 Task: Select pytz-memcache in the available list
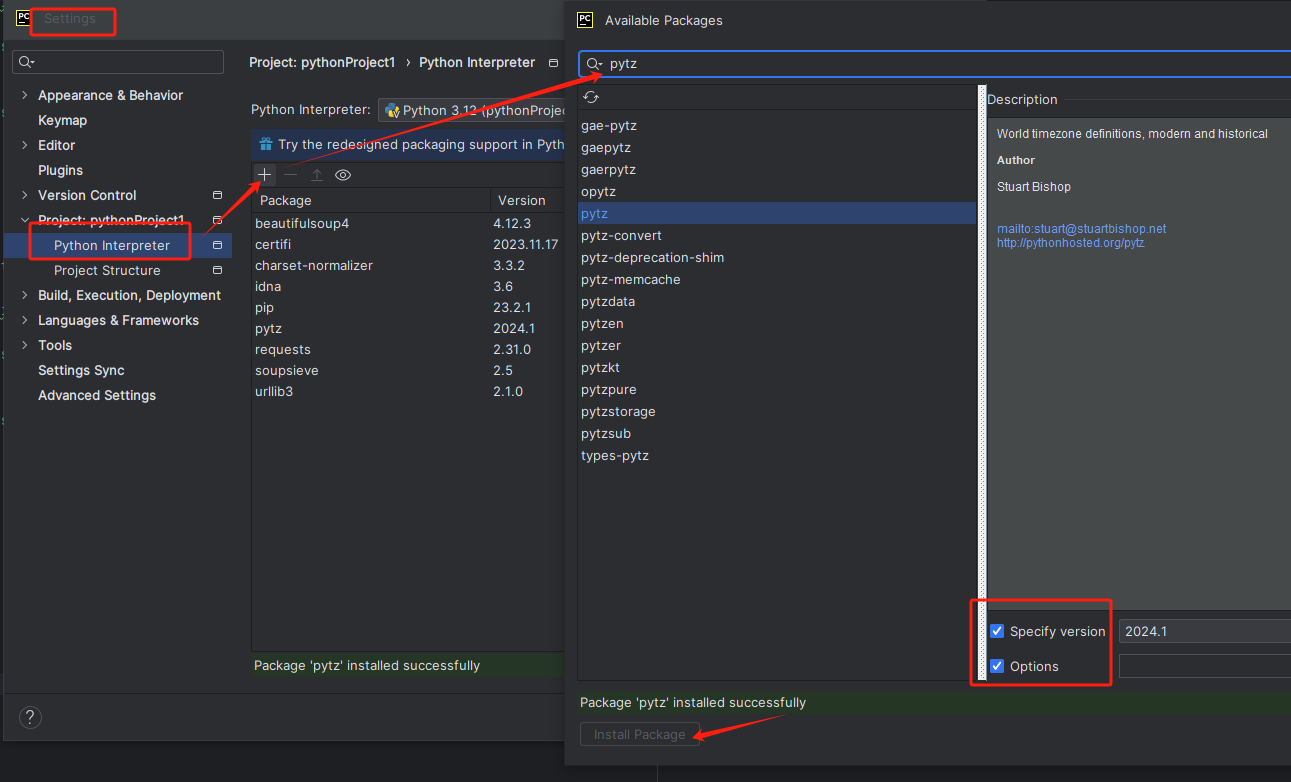point(777,279)
